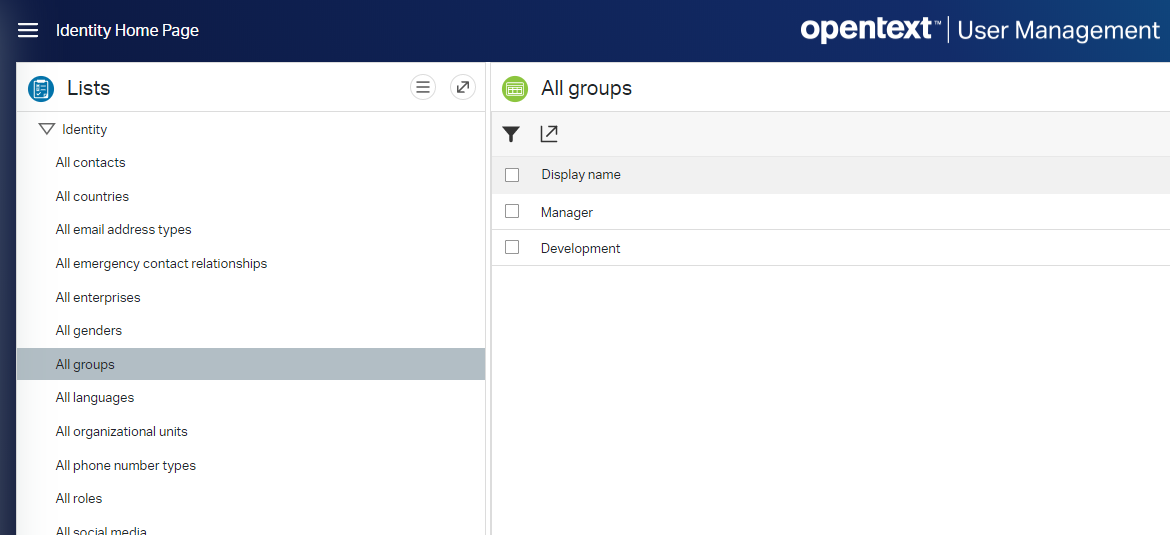Open the Lists panel options menu
Image resolution: width=1170 pixels, height=535 pixels.
coord(423,88)
